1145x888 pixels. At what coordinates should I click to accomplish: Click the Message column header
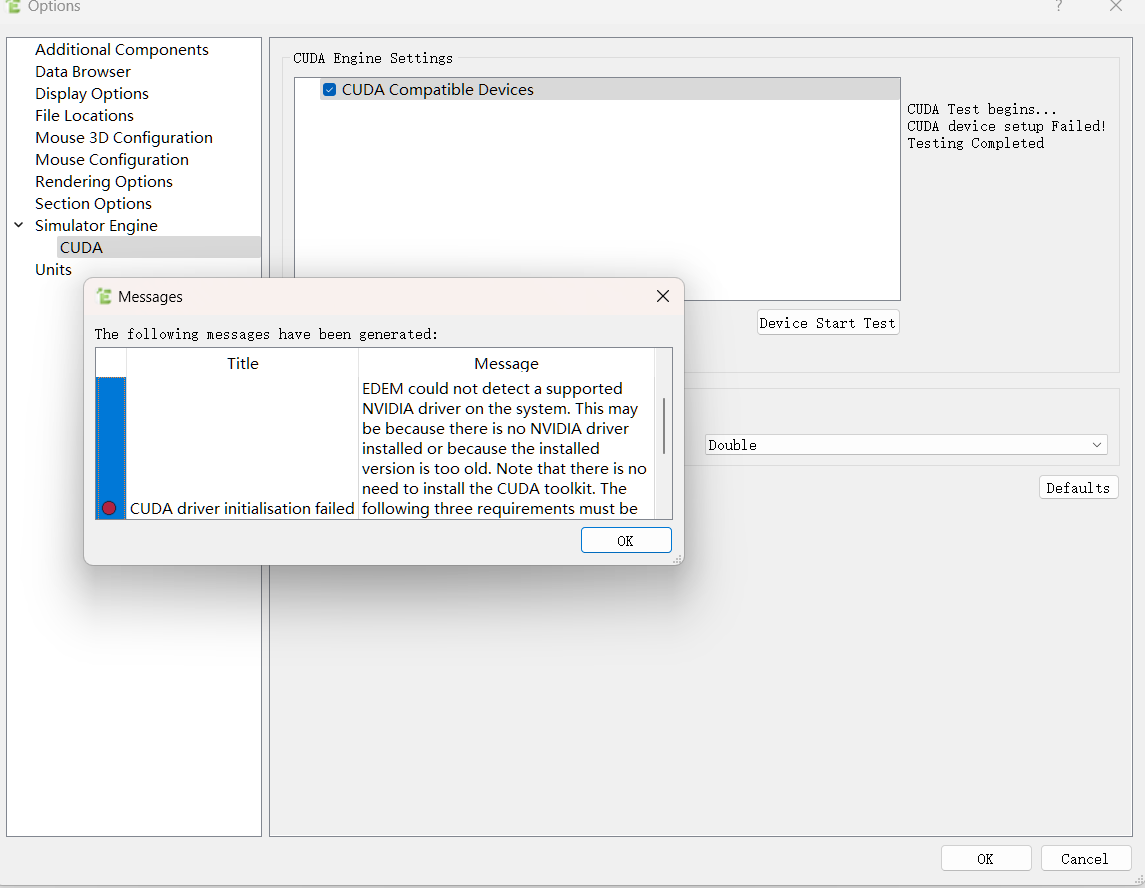[506, 363]
